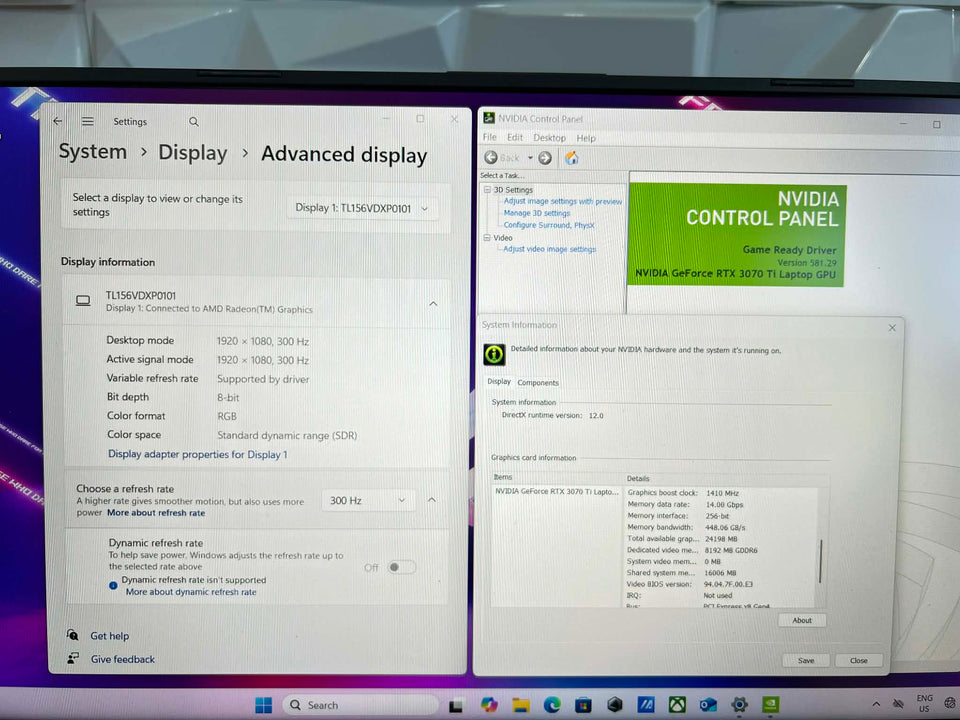Click the Settings search magnifier icon

coord(194,122)
